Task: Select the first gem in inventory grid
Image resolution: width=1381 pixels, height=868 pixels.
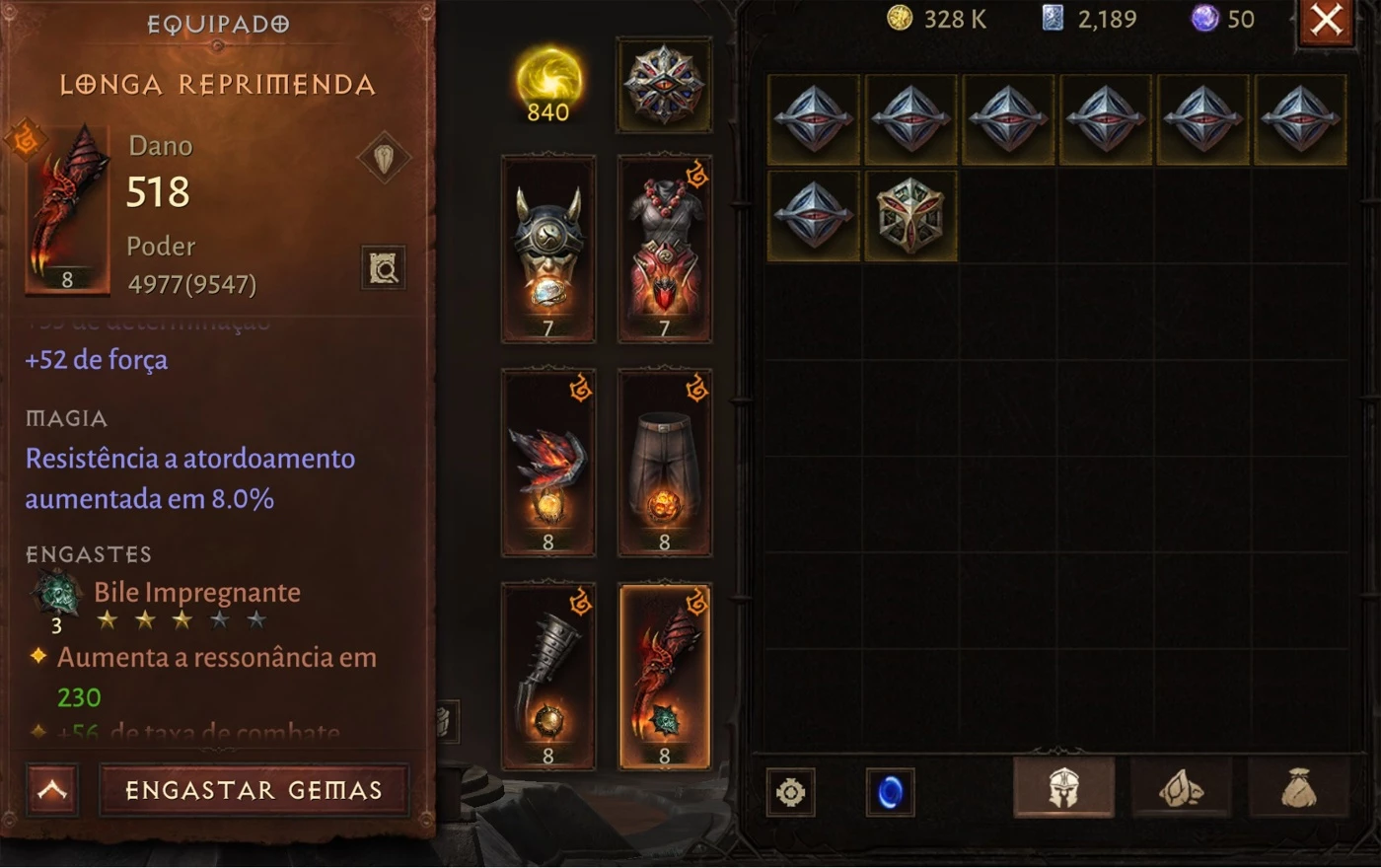Action: 813,118
